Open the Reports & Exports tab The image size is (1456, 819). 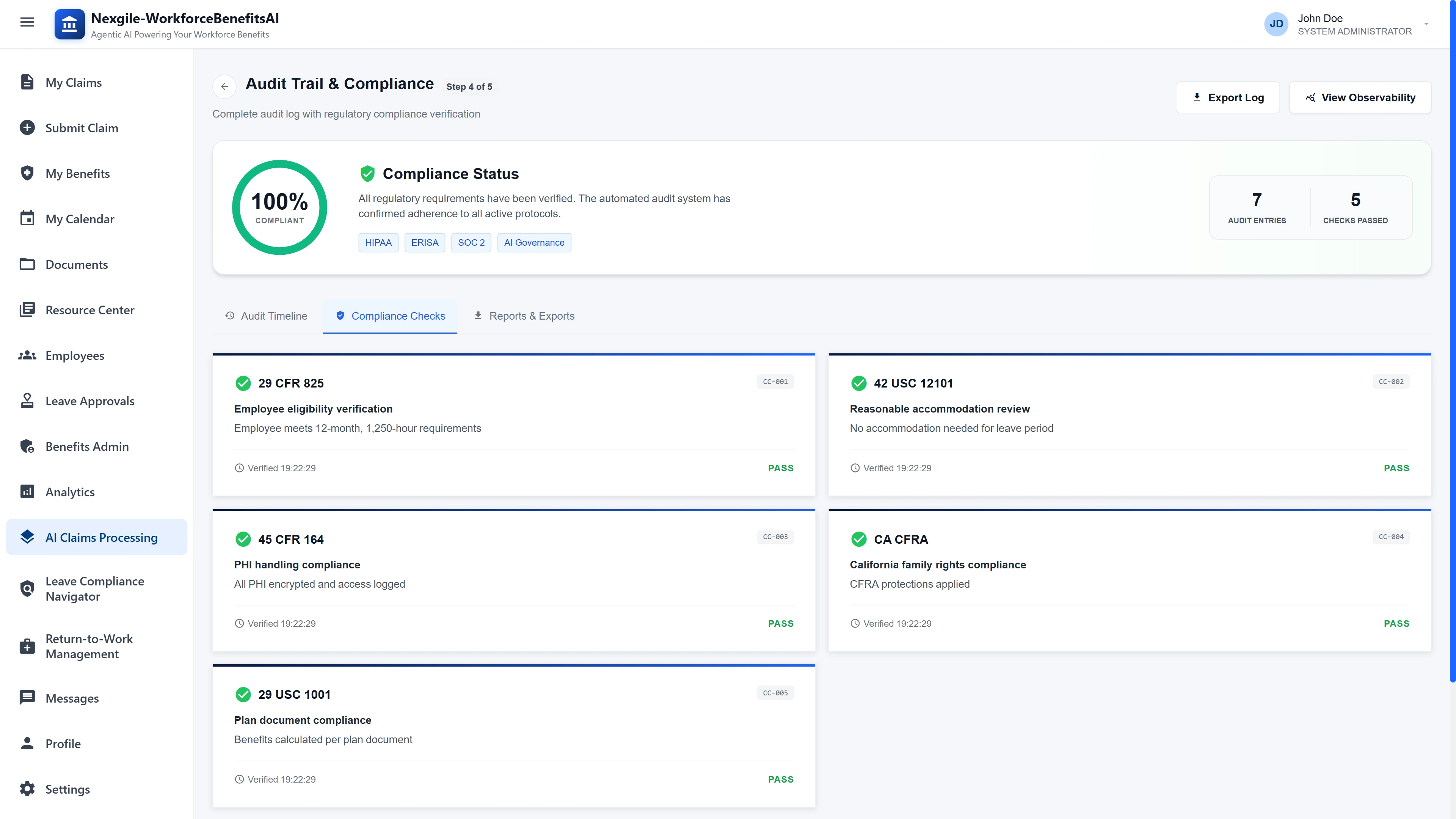(x=523, y=316)
